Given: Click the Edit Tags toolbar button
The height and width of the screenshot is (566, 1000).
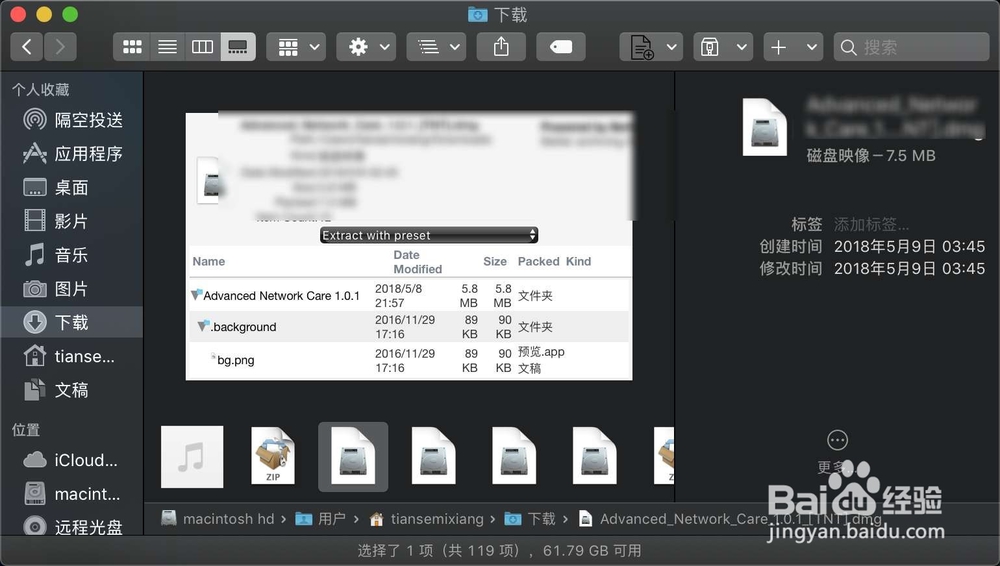Looking at the screenshot, I should [x=561, y=47].
